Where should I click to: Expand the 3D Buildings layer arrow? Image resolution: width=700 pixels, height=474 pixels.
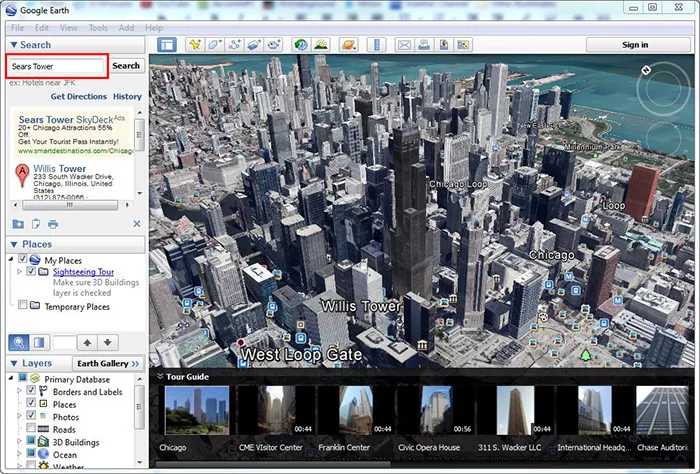pyautogui.click(x=19, y=441)
